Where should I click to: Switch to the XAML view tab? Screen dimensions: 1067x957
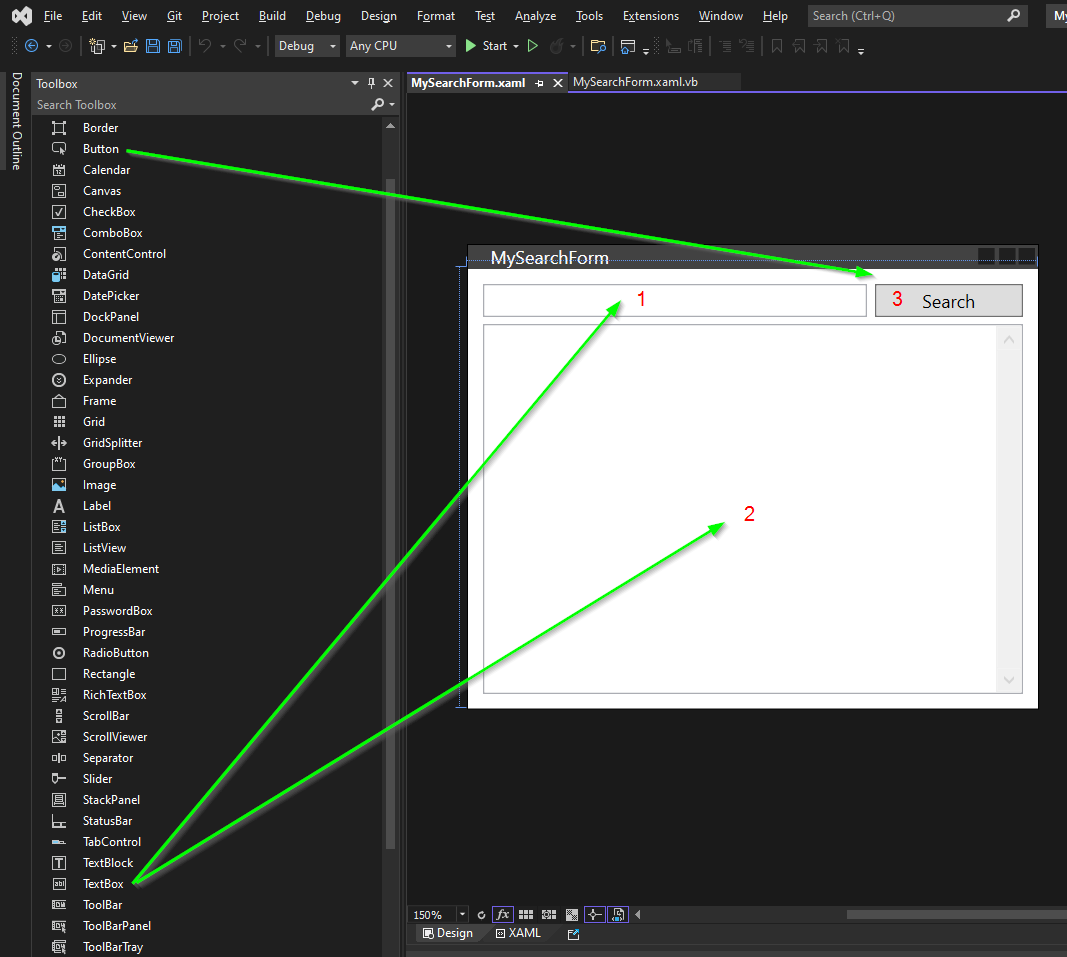coord(517,933)
